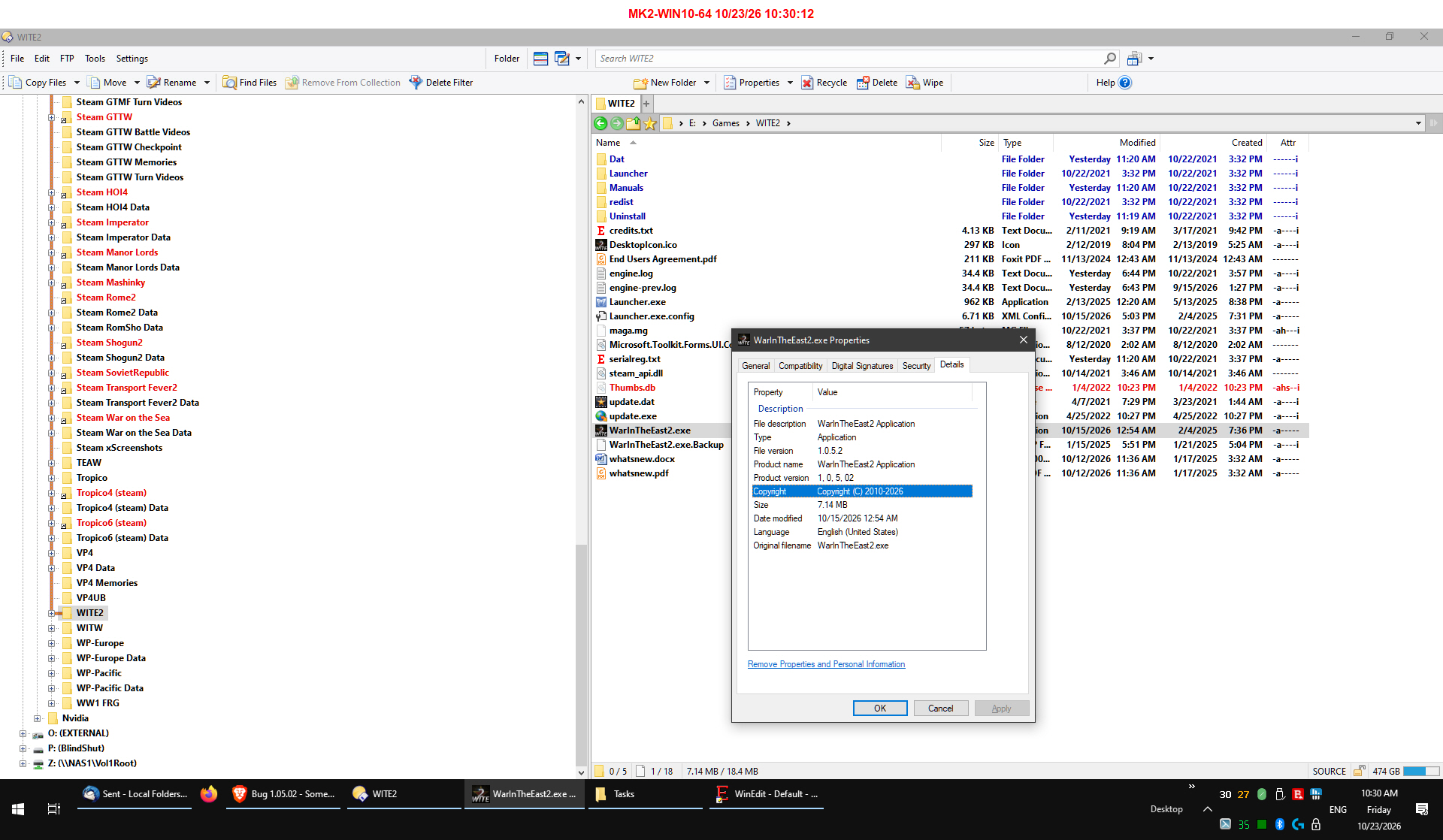The height and width of the screenshot is (840, 1443).
Task: Click the search magnifier icon
Action: pos(1110,59)
